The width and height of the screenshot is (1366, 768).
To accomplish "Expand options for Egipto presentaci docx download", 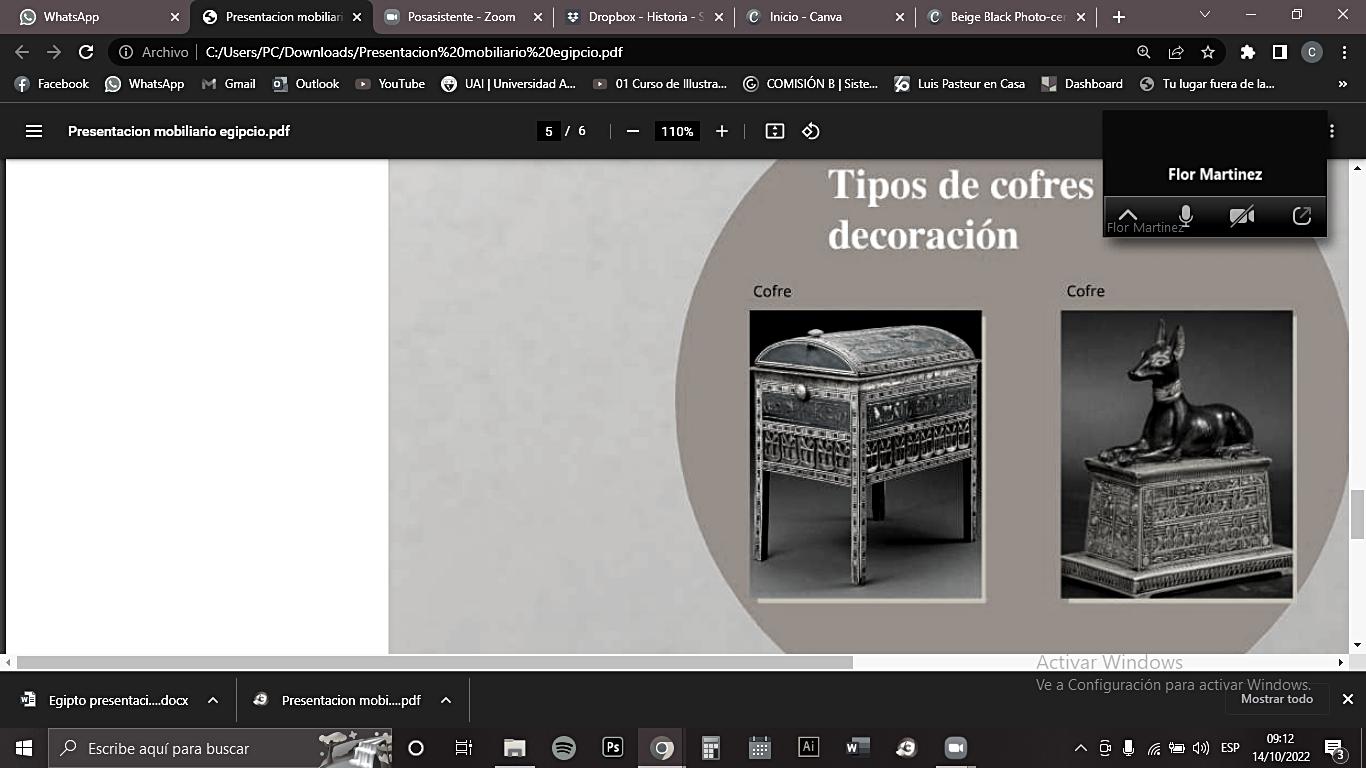I will coord(213,700).
